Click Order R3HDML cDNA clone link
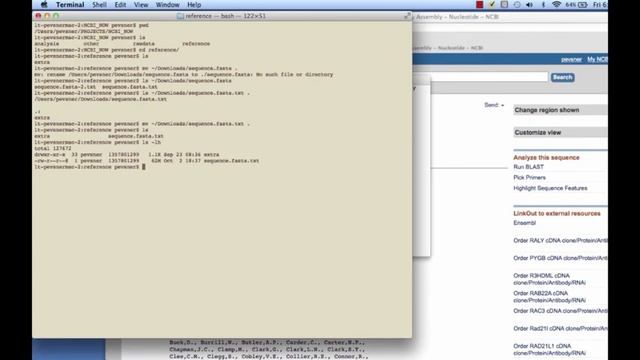640x360 pixels. click(549, 279)
